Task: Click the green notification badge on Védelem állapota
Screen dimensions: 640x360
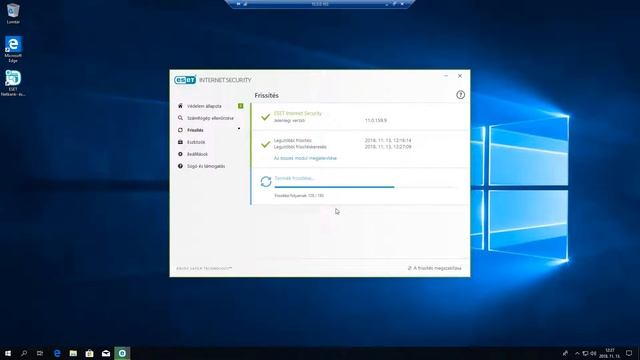Action: (x=240, y=106)
